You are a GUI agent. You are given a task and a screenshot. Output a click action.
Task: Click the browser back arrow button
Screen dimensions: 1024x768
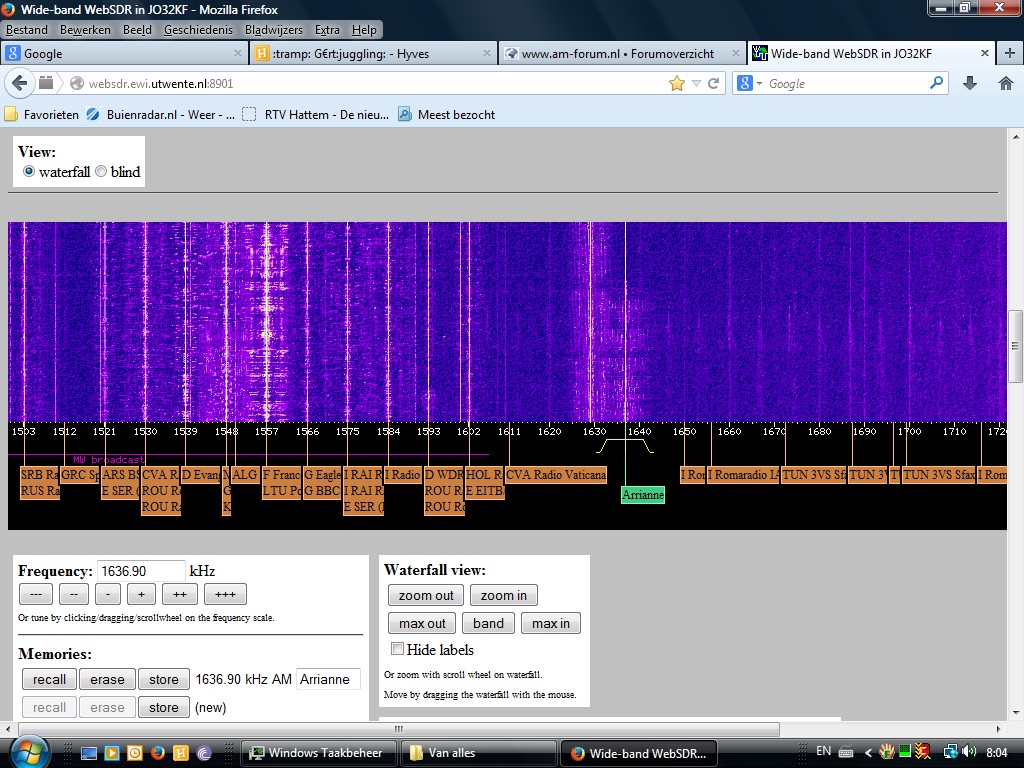pyautogui.click(x=20, y=83)
